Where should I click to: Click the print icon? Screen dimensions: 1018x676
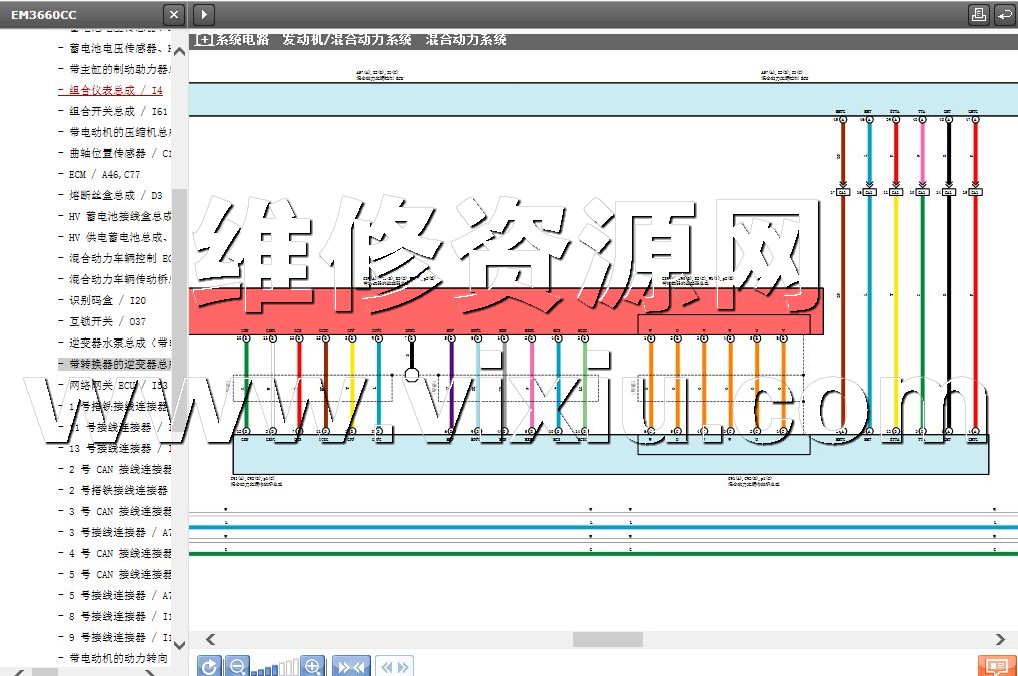[978, 14]
